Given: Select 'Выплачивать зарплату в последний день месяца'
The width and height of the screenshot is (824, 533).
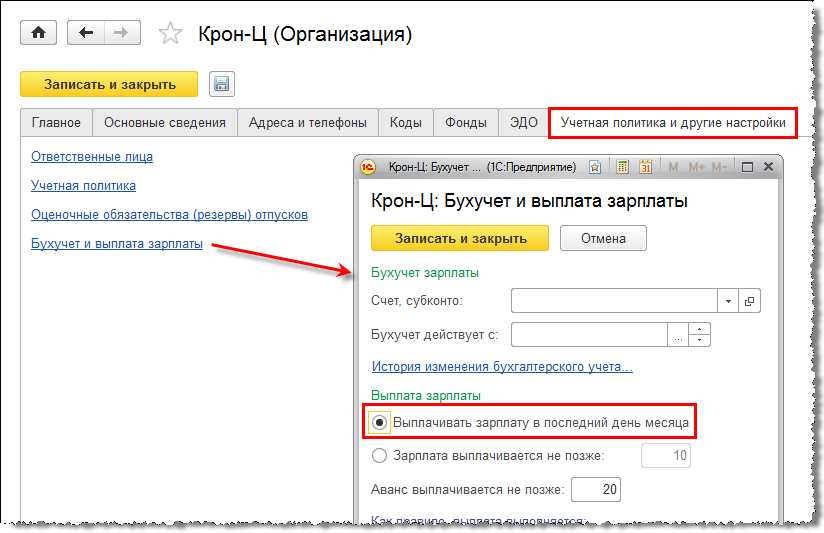Looking at the screenshot, I should click(379, 423).
